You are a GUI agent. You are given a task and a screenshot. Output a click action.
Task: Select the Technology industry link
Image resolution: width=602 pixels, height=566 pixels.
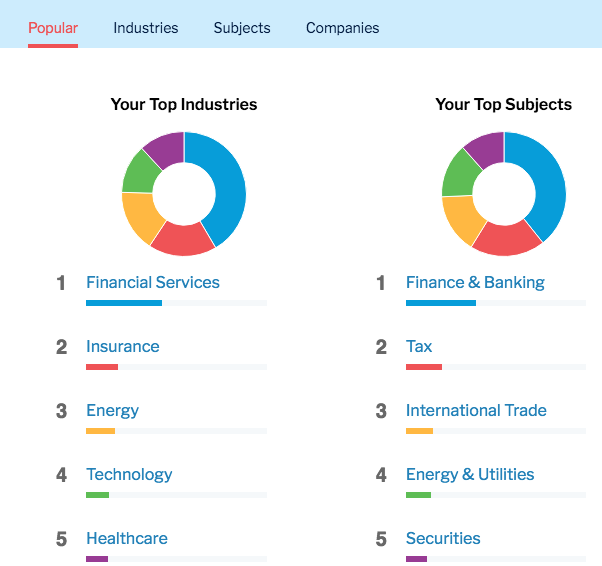[x=129, y=474]
